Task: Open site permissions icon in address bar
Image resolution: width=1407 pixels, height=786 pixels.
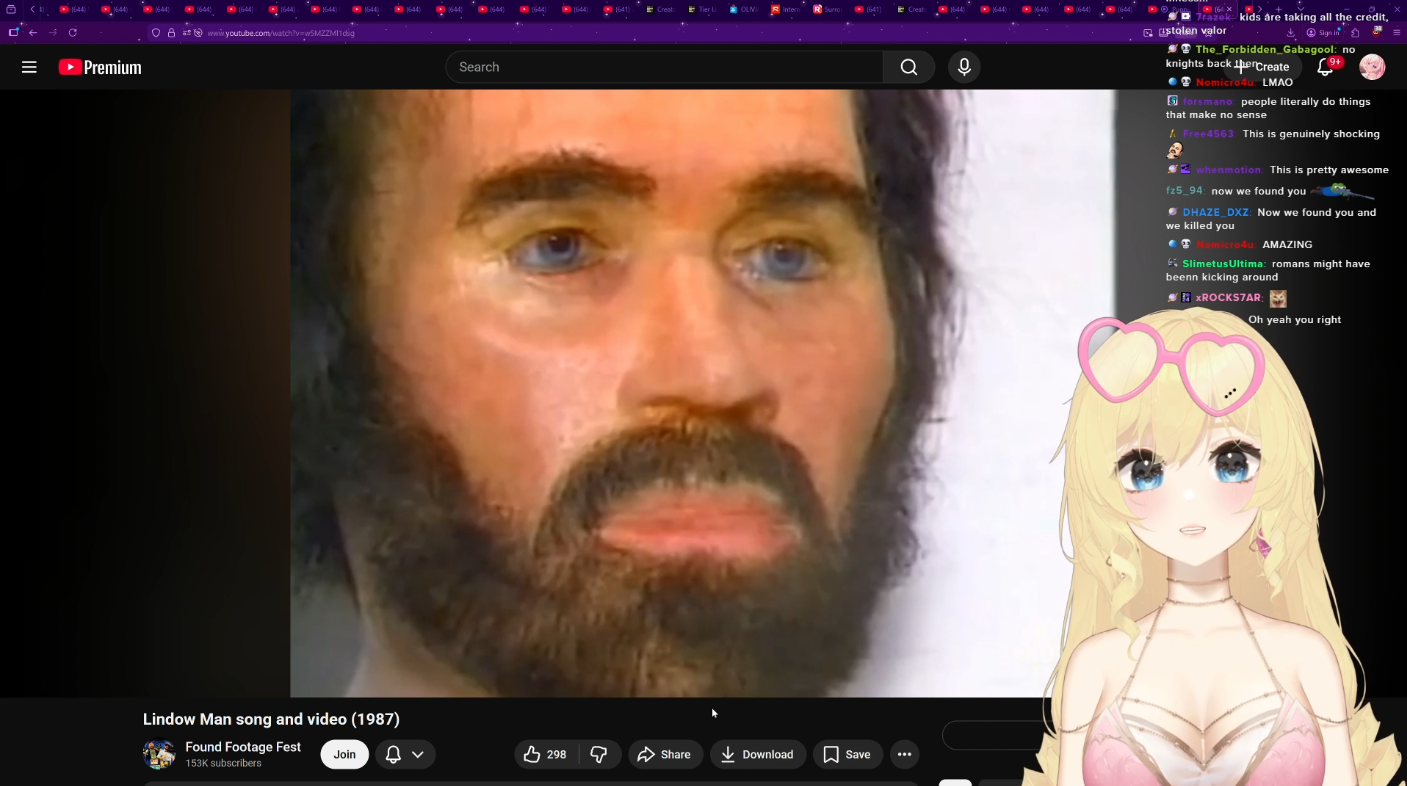Action: click(187, 33)
